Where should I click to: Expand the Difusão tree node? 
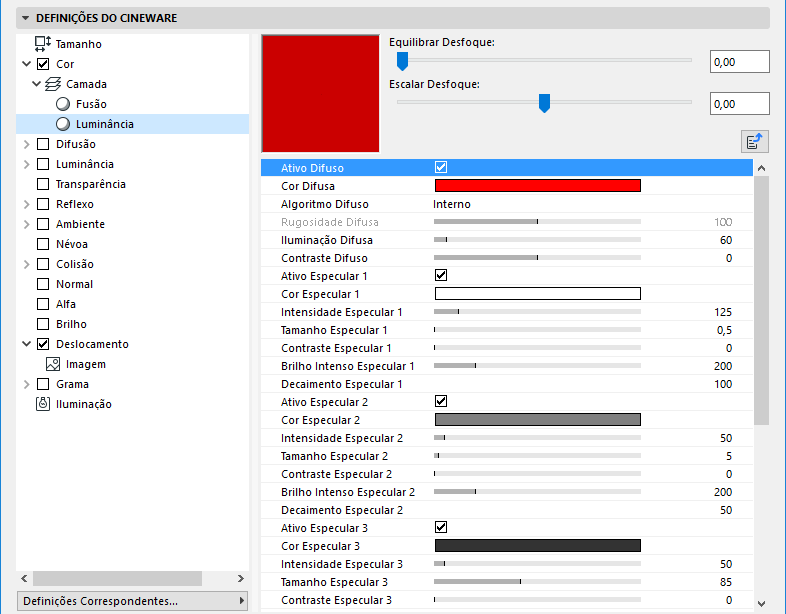pyautogui.click(x=27, y=144)
